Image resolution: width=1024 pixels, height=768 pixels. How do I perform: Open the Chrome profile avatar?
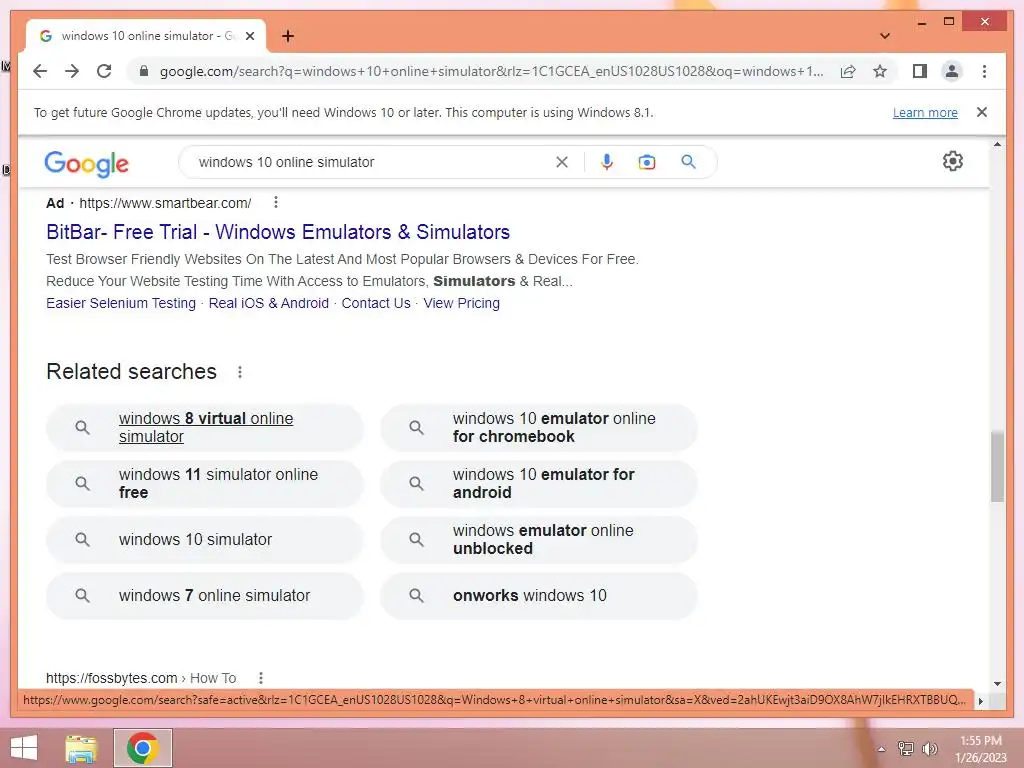tap(952, 71)
